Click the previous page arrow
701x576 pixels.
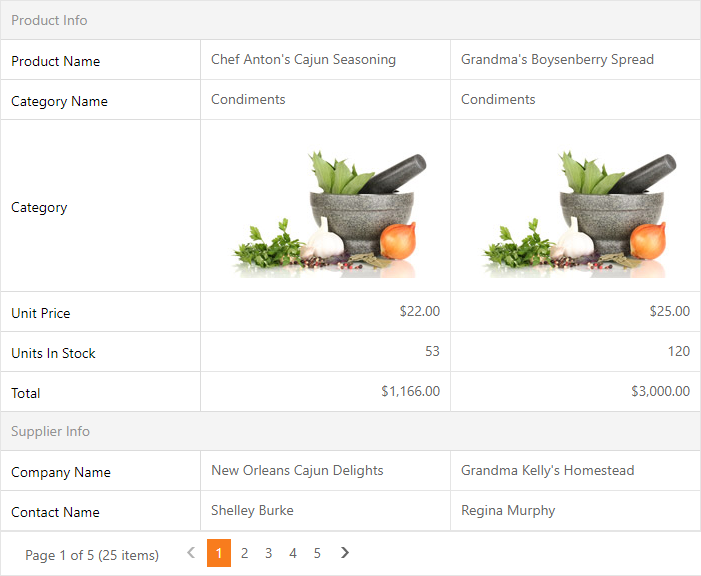(191, 553)
